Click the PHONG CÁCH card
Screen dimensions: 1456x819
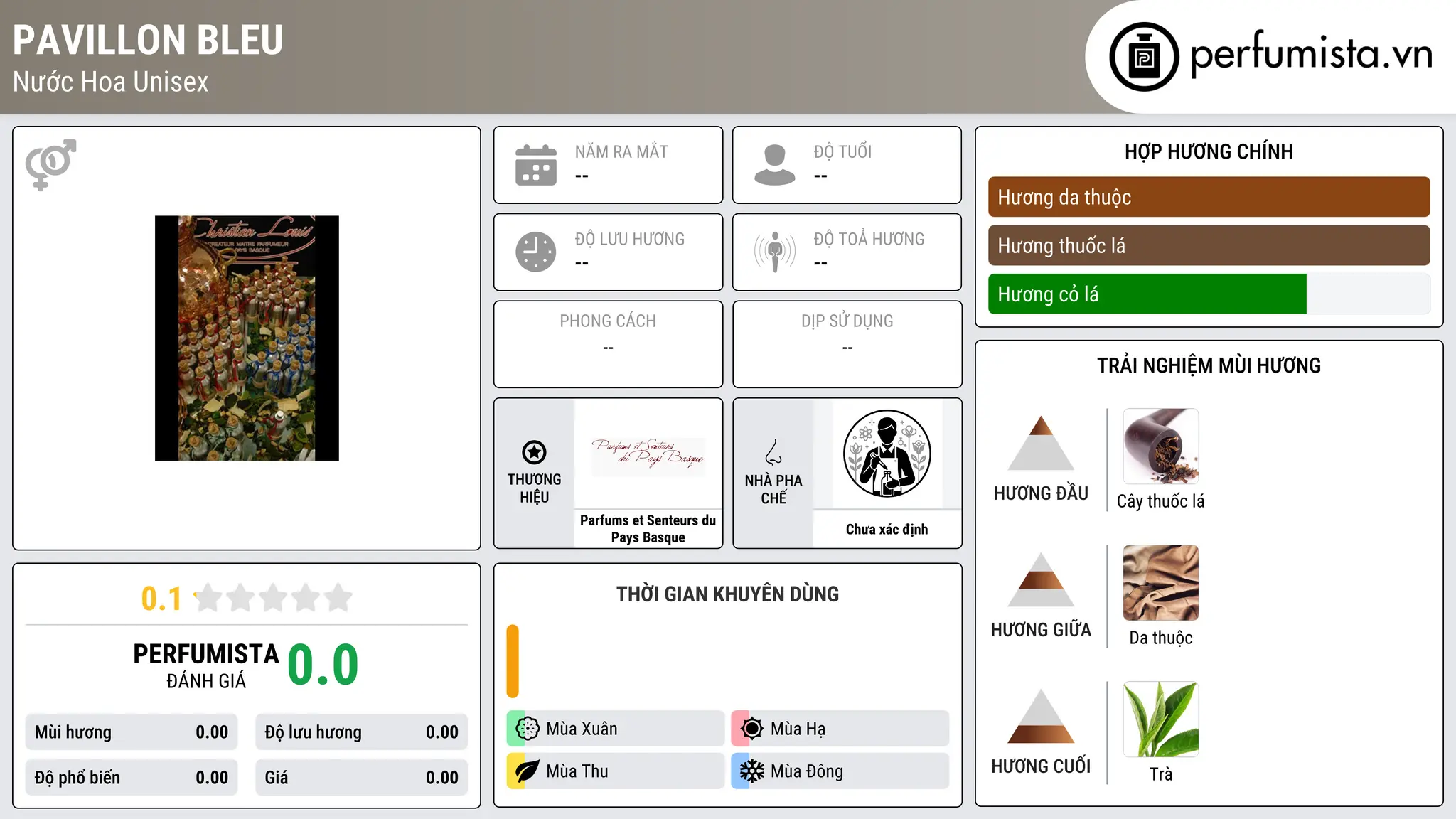point(608,344)
